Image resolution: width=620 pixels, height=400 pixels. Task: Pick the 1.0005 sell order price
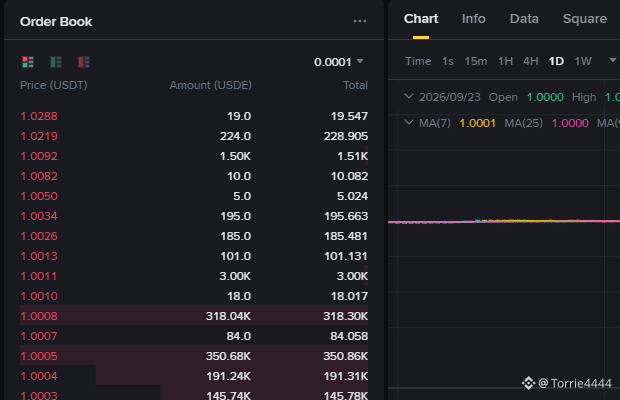[39, 356]
